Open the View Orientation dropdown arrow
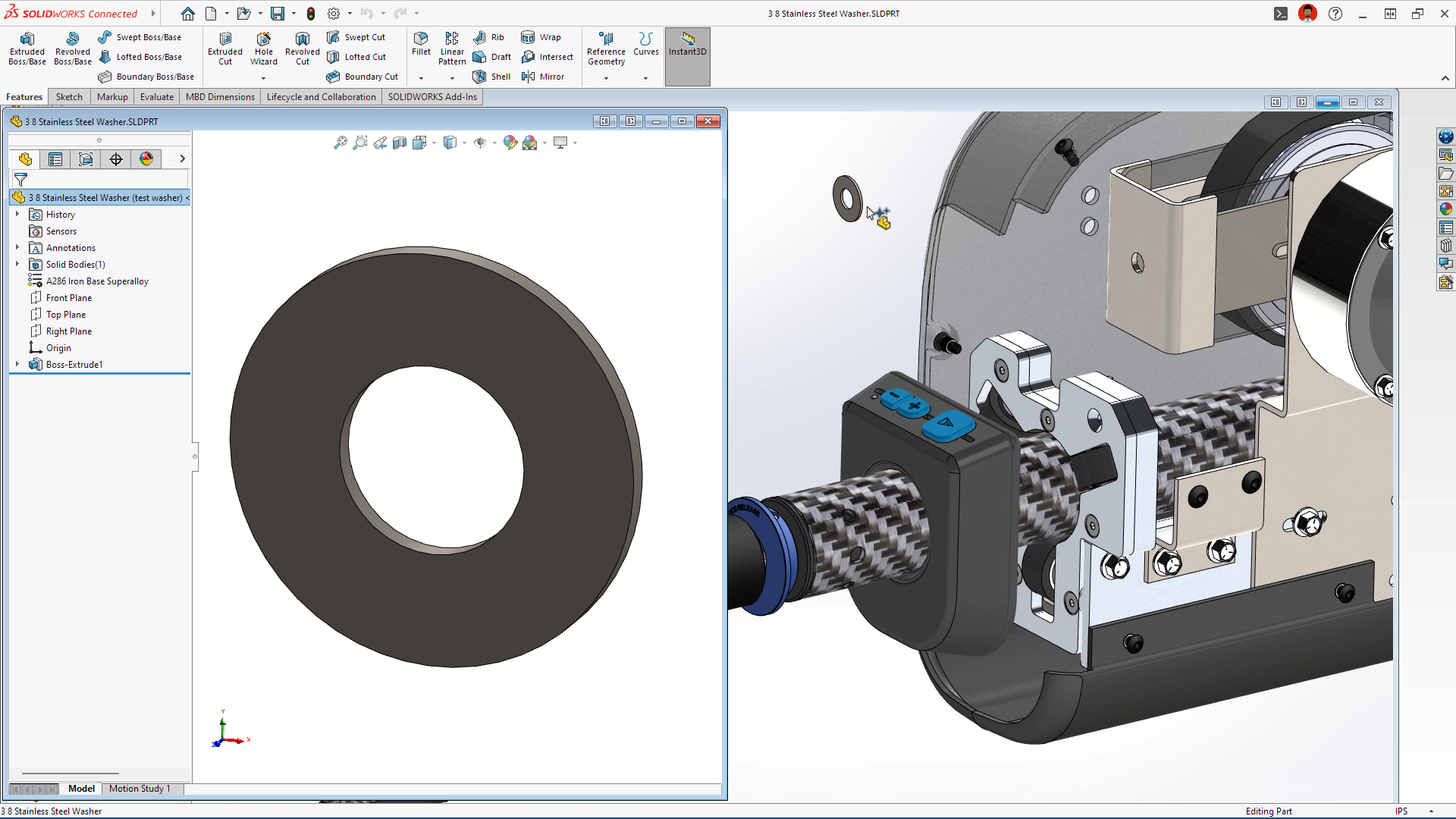Image resolution: width=1456 pixels, height=819 pixels. [x=433, y=142]
